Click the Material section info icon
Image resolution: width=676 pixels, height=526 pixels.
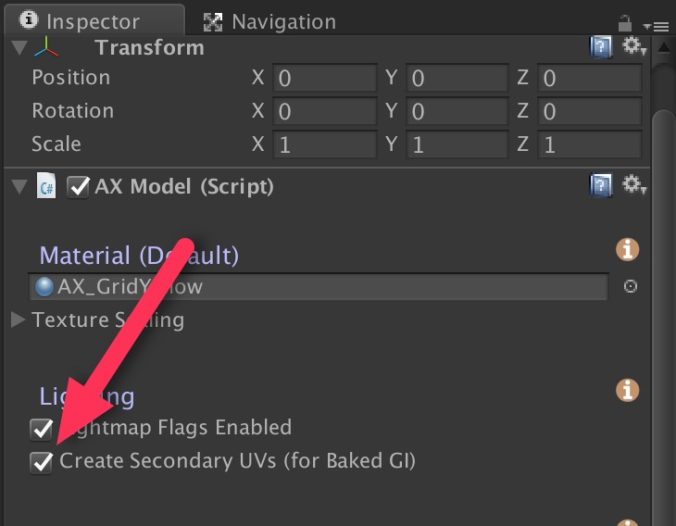point(627,250)
